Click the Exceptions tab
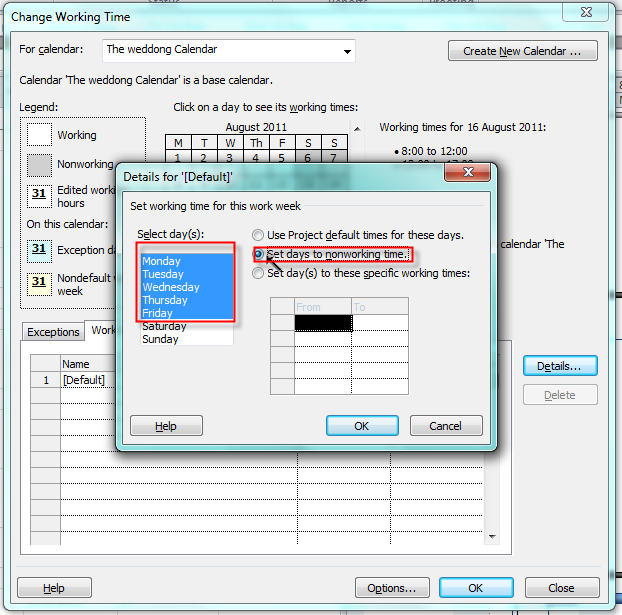Viewport: 622px width, 615px height. (x=53, y=331)
